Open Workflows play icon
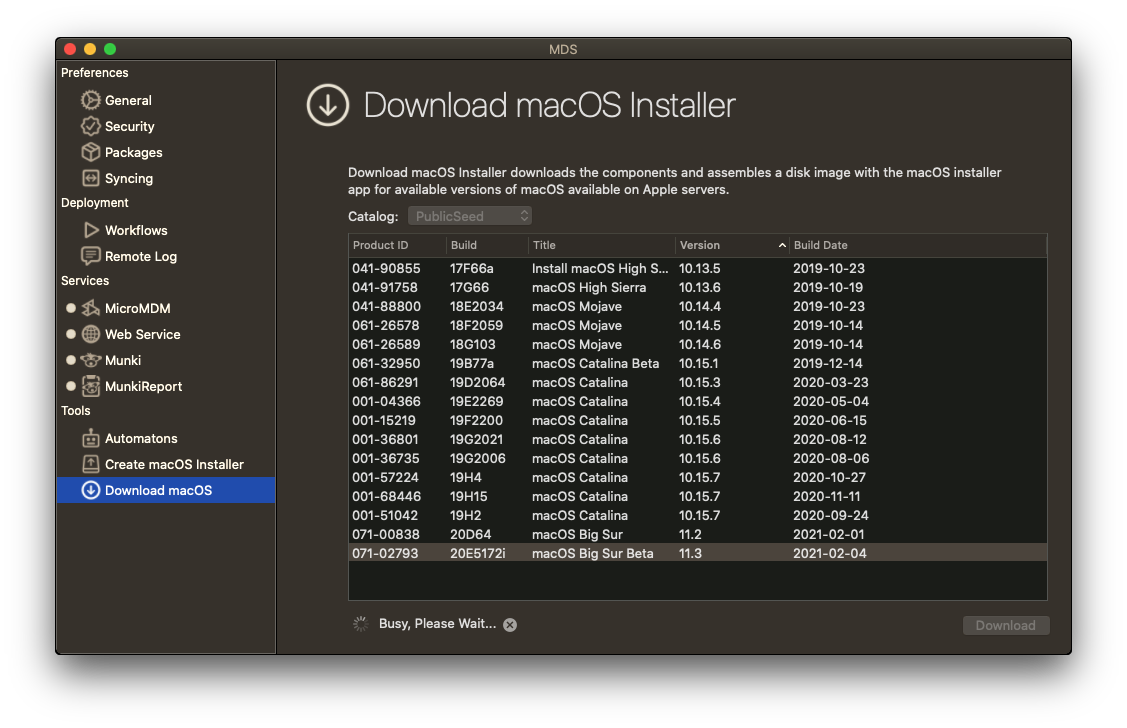1127x728 pixels. (x=90, y=230)
